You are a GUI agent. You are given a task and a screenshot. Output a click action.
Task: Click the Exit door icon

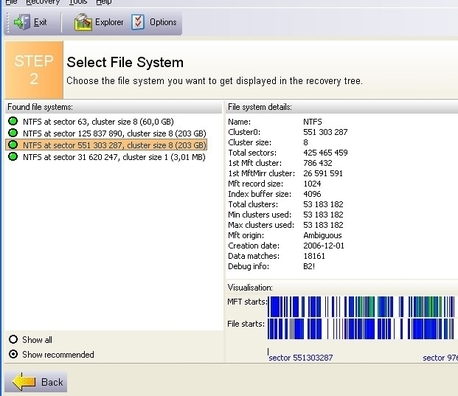pos(22,22)
